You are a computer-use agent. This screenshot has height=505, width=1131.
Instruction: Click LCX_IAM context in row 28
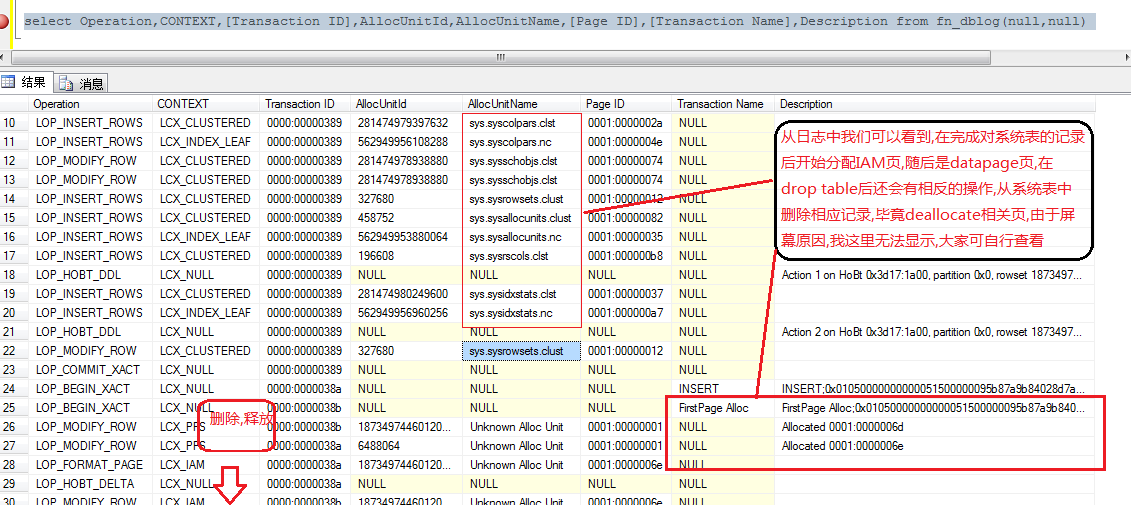[x=182, y=465]
